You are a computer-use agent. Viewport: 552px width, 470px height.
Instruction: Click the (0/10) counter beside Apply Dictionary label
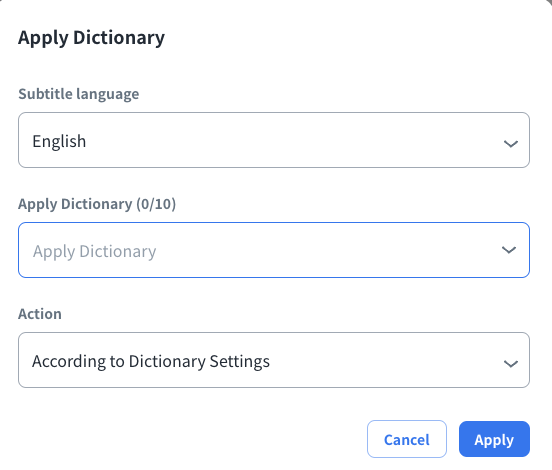tap(156, 204)
